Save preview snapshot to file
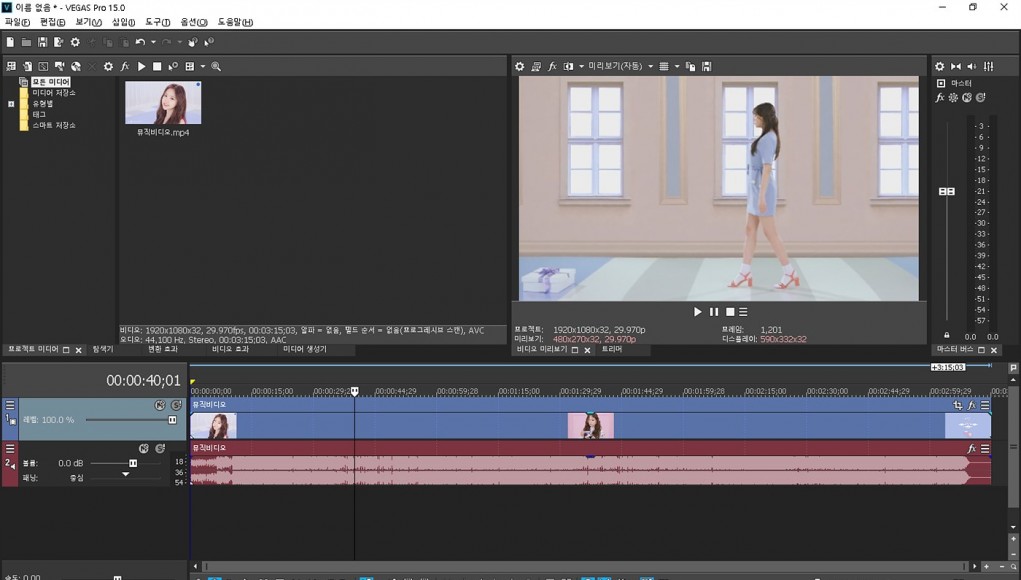 706,66
